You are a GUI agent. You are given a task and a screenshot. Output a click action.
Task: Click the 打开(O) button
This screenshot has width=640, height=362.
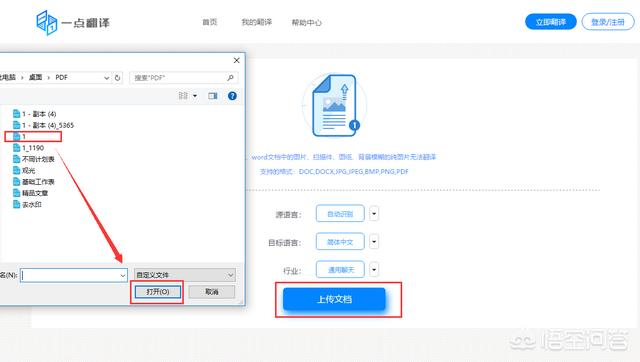pyautogui.click(x=158, y=292)
